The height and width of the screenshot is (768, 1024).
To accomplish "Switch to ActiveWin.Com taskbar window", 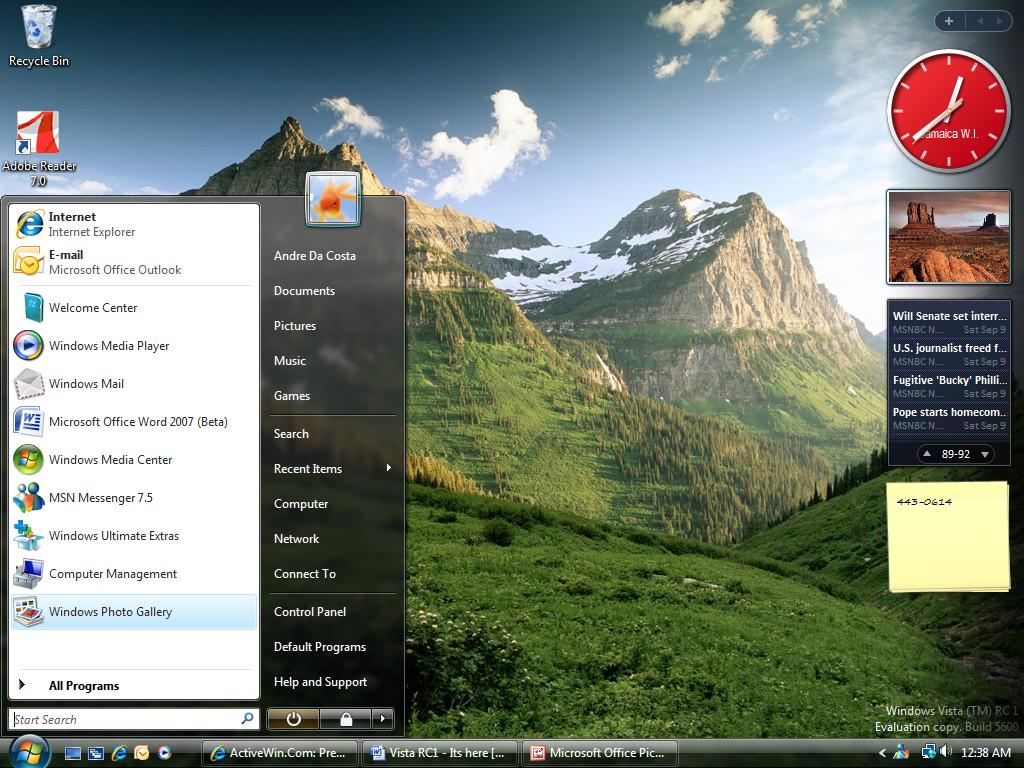I will [x=280, y=753].
